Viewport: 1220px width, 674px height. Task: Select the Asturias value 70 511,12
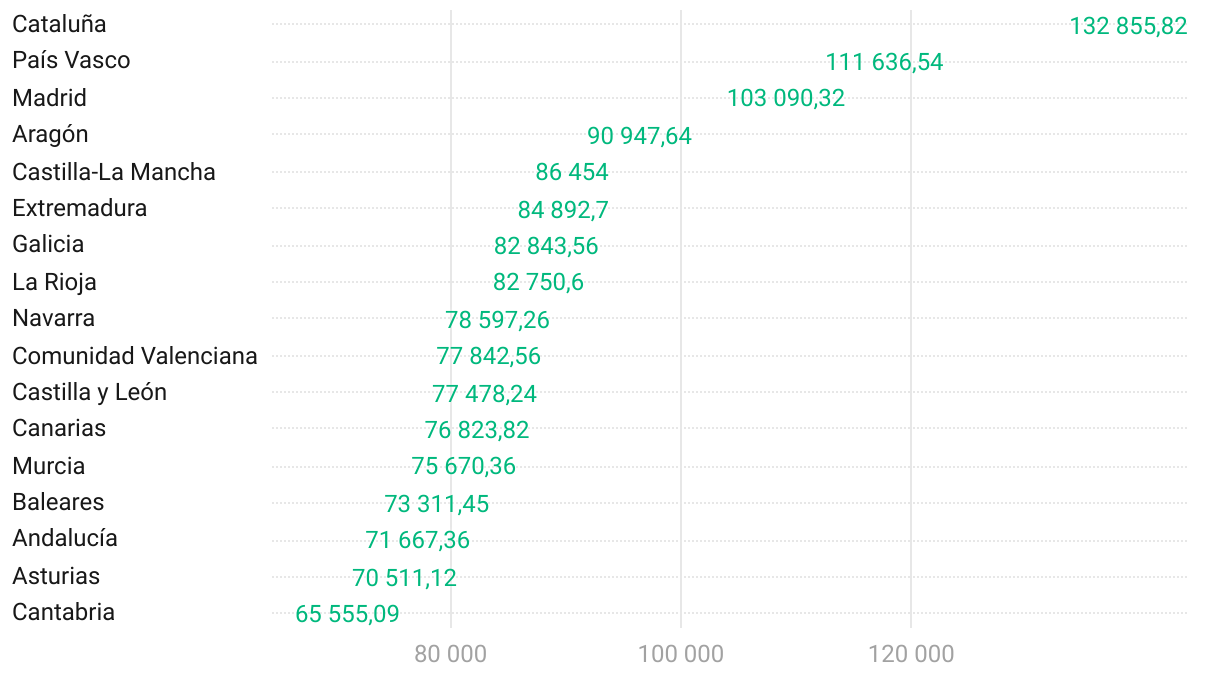pos(404,578)
